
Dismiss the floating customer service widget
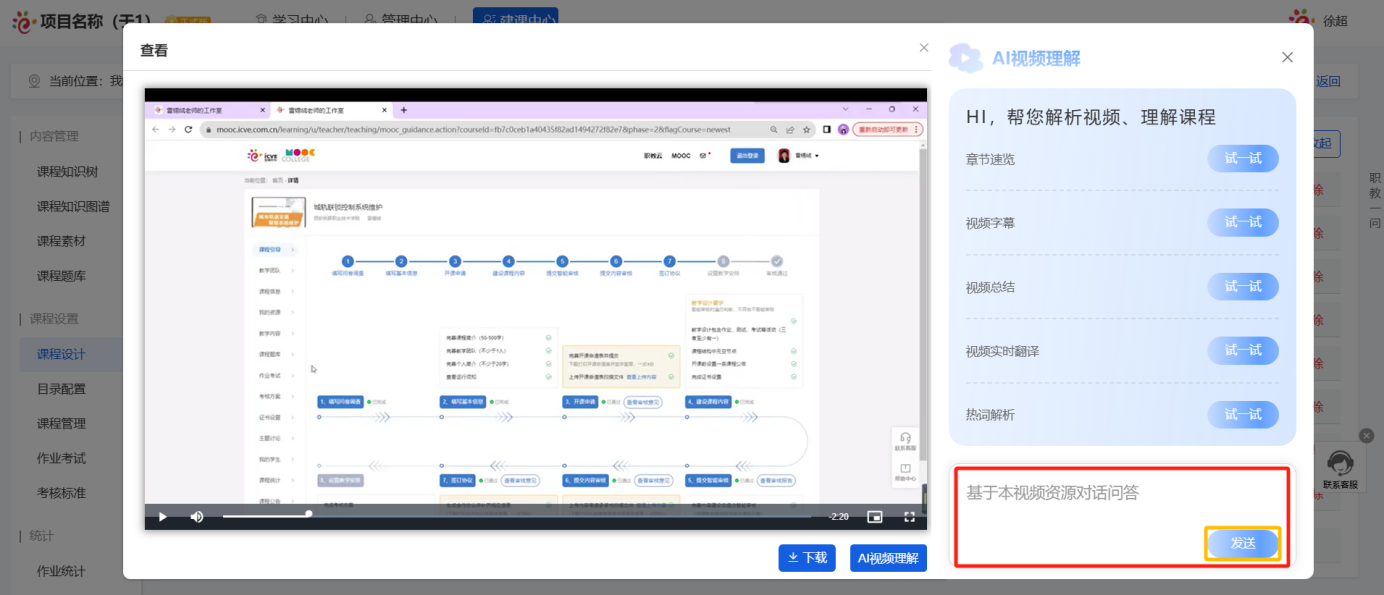tap(1366, 436)
